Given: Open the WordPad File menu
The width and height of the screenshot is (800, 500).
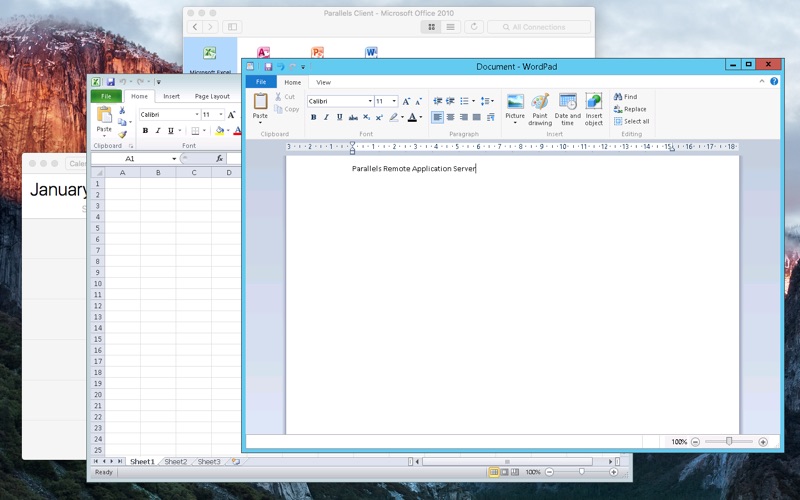Looking at the screenshot, I should (261, 82).
